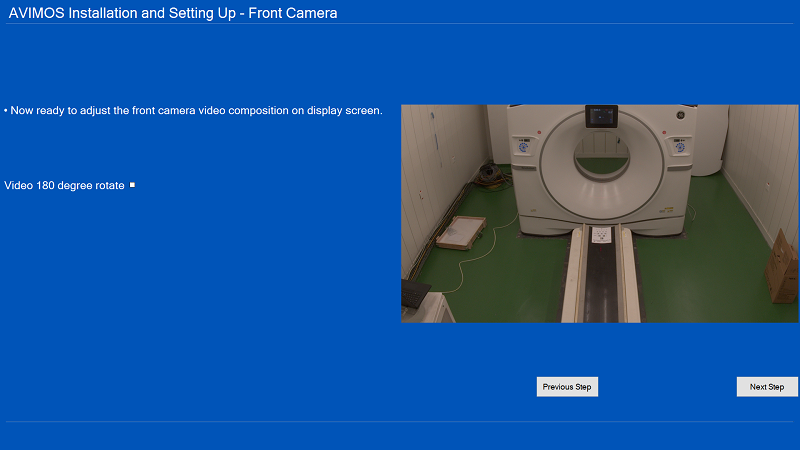This screenshot has height=450, width=800.
Task: Click the Next Step button
Action: 767,387
